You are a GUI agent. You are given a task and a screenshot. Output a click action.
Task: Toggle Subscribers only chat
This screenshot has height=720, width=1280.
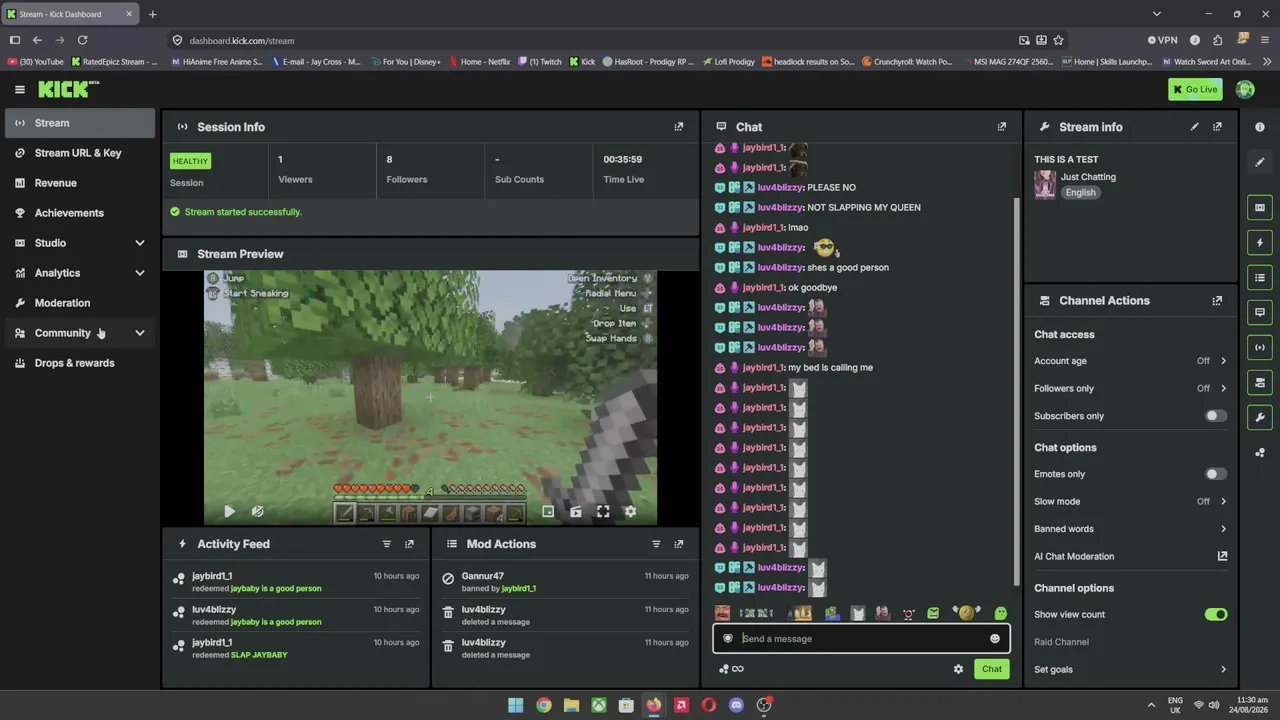click(1215, 416)
